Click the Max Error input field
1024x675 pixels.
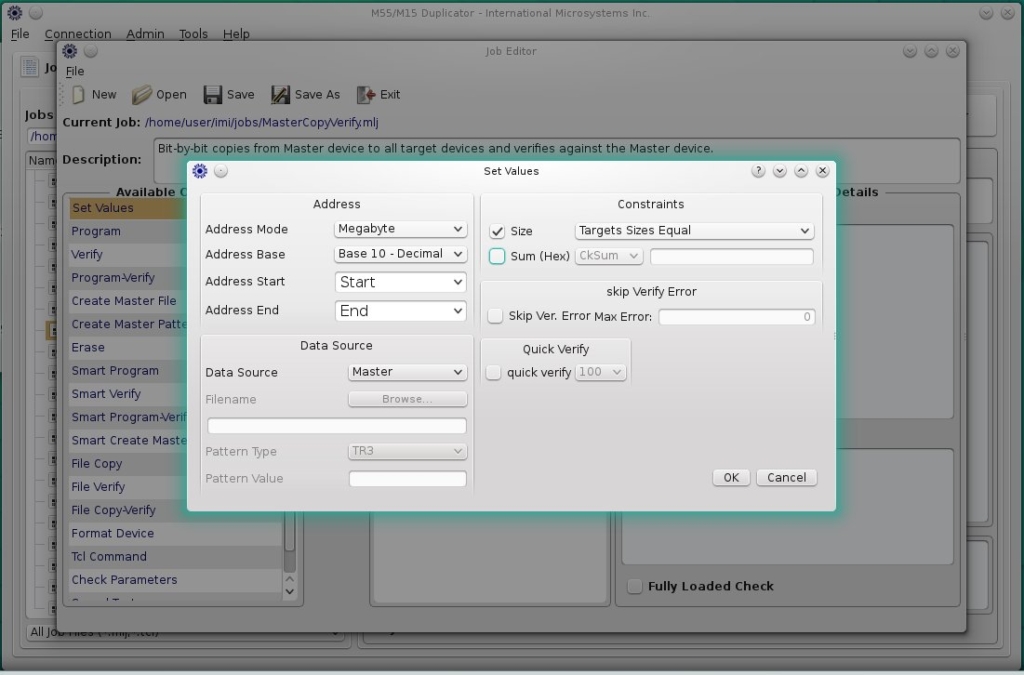click(737, 317)
